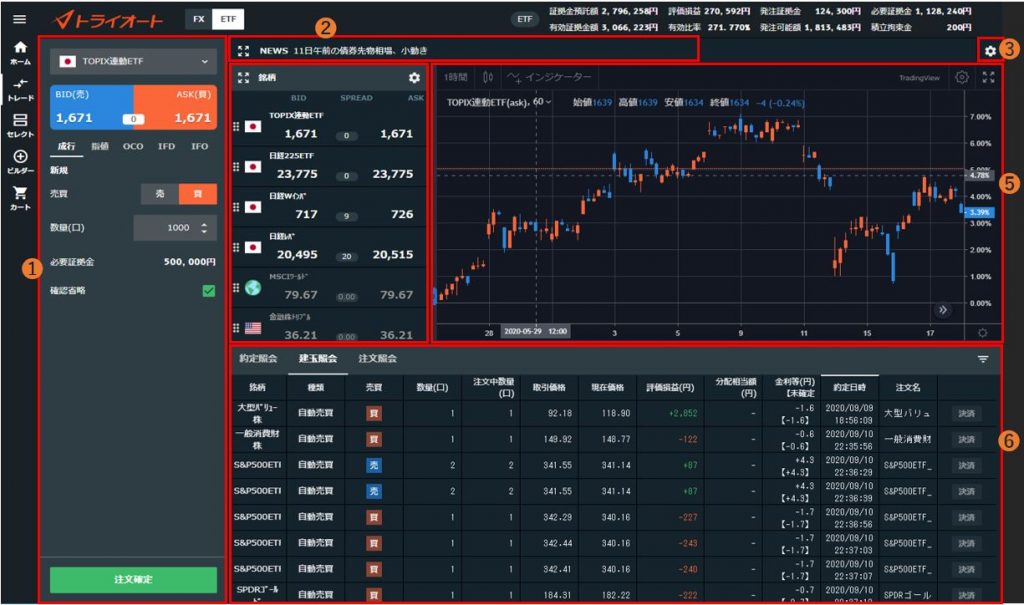Click 決済 for position priced 342.29

967,517
